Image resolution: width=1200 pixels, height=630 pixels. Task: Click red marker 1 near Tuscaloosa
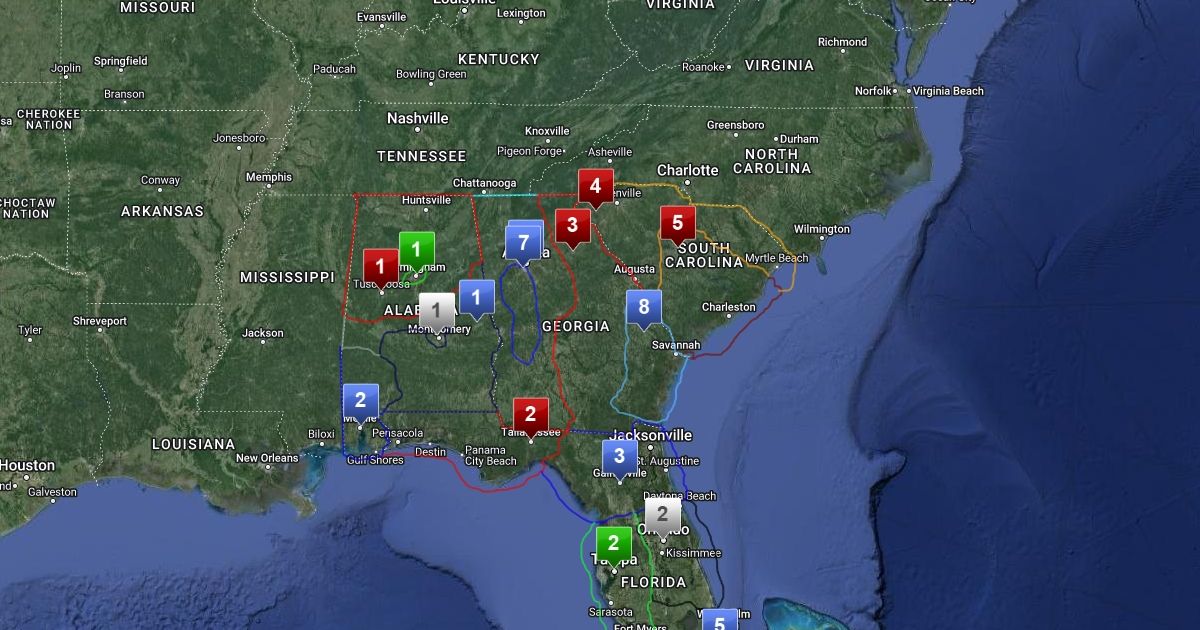click(380, 268)
